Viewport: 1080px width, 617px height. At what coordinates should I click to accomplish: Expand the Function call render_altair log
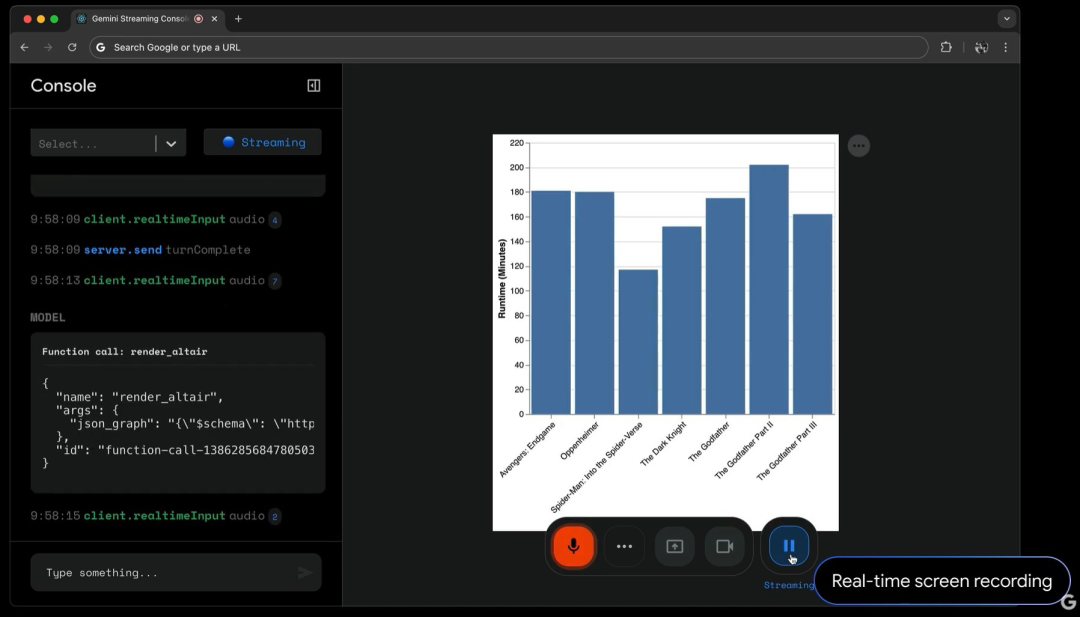[177, 352]
